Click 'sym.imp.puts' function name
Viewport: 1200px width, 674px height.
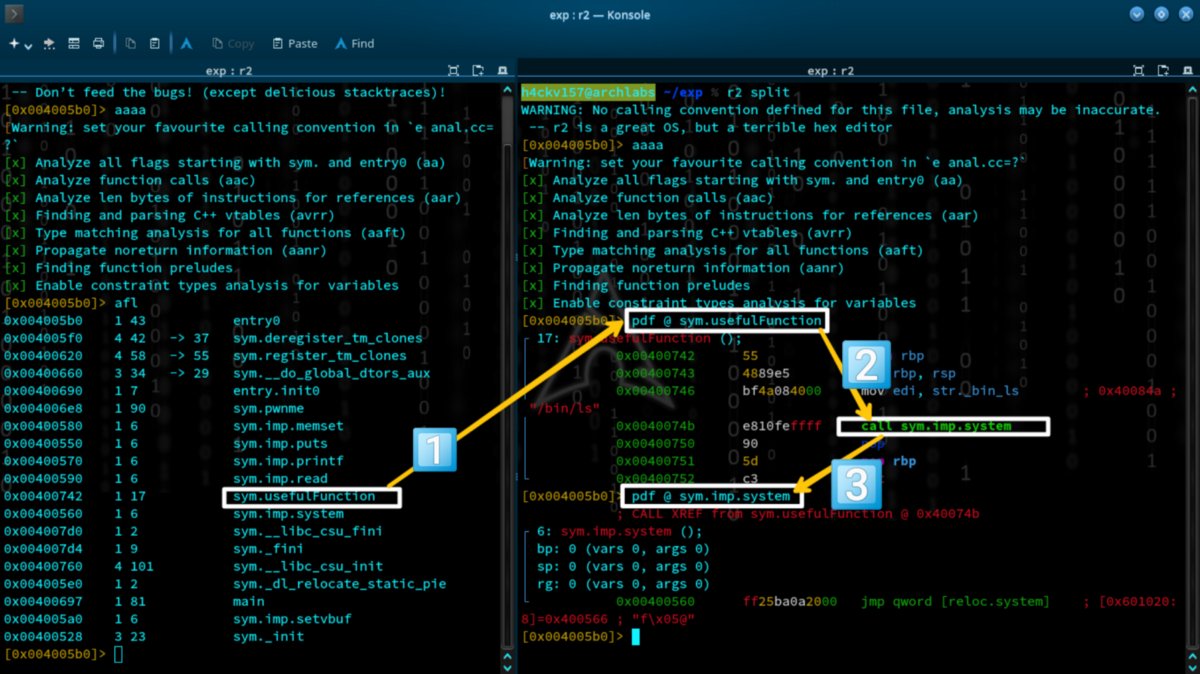pos(280,443)
